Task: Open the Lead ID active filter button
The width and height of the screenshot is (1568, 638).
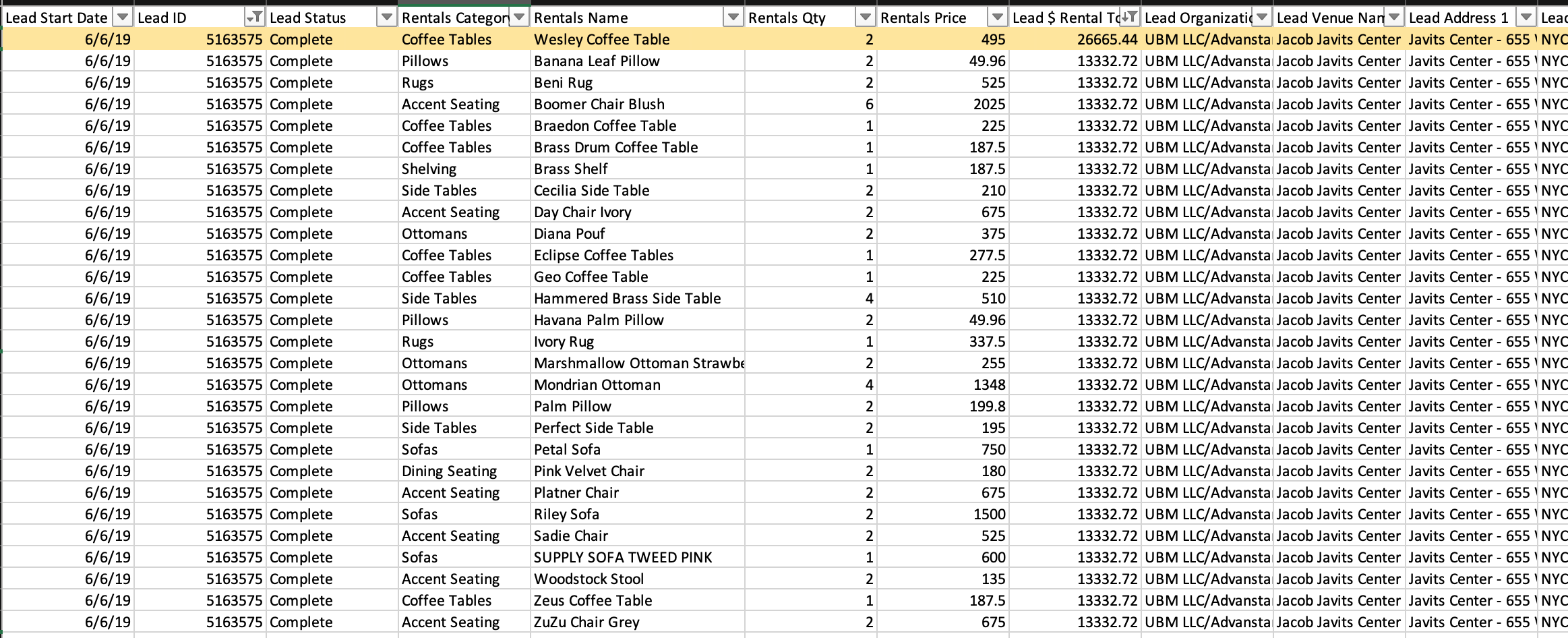Action: pyautogui.click(x=255, y=18)
